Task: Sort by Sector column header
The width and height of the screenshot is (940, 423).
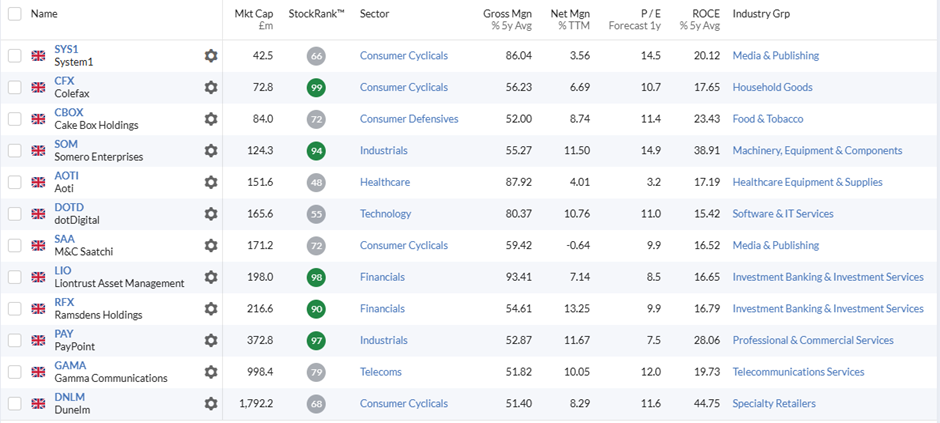Action: 375,14
